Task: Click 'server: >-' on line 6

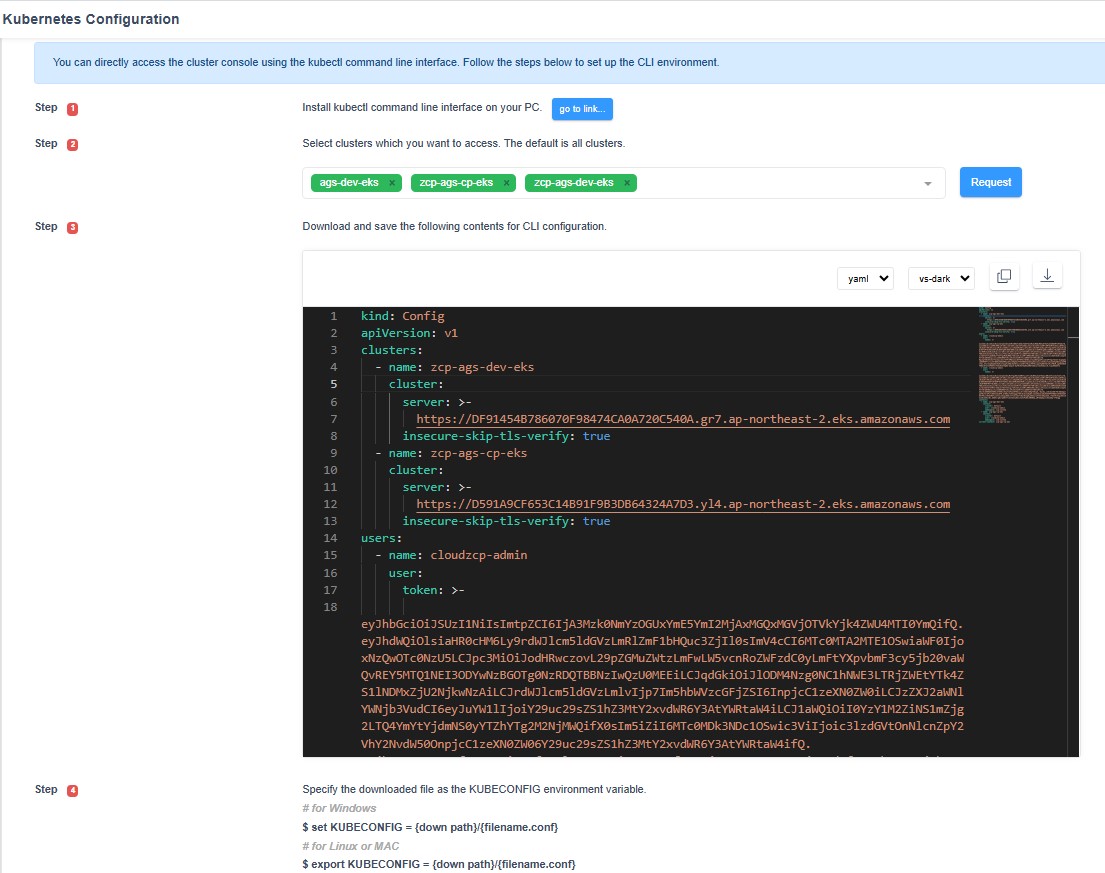Action: pyautogui.click(x=437, y=402)
